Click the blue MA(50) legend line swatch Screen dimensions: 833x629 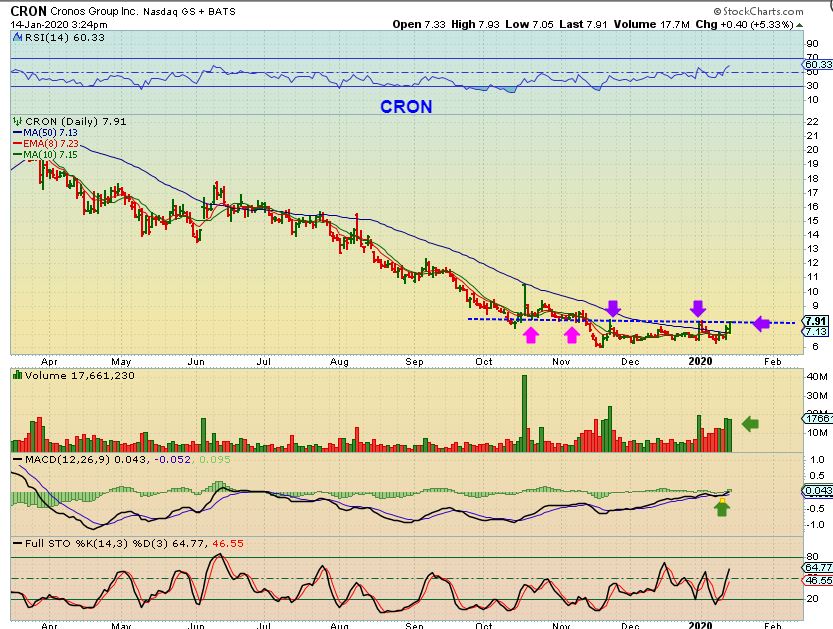pos(18,133)
